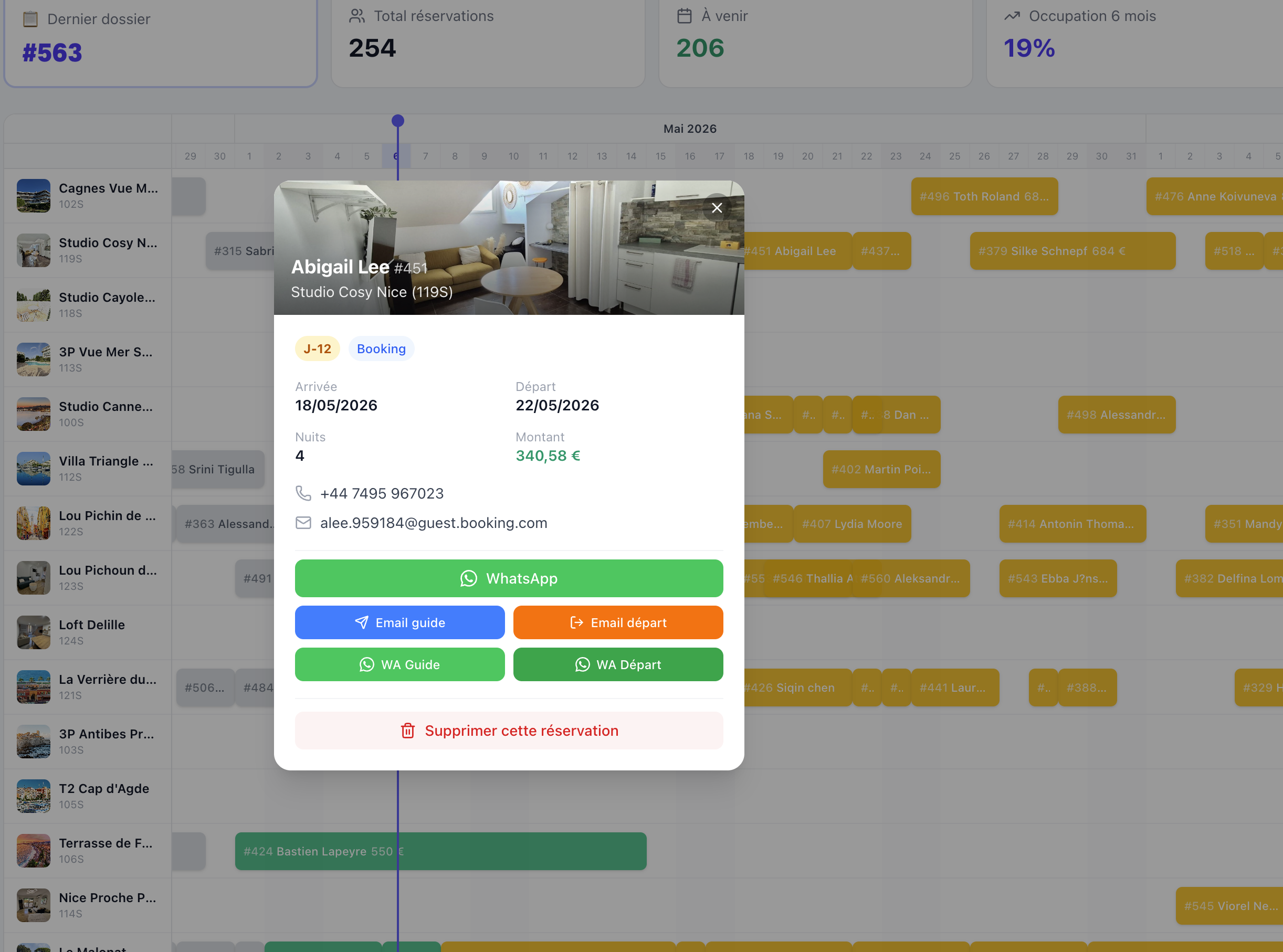The image size is (1283, 952).
Task: Click the calendar icon next to À venir
Action: coord(684,16)
